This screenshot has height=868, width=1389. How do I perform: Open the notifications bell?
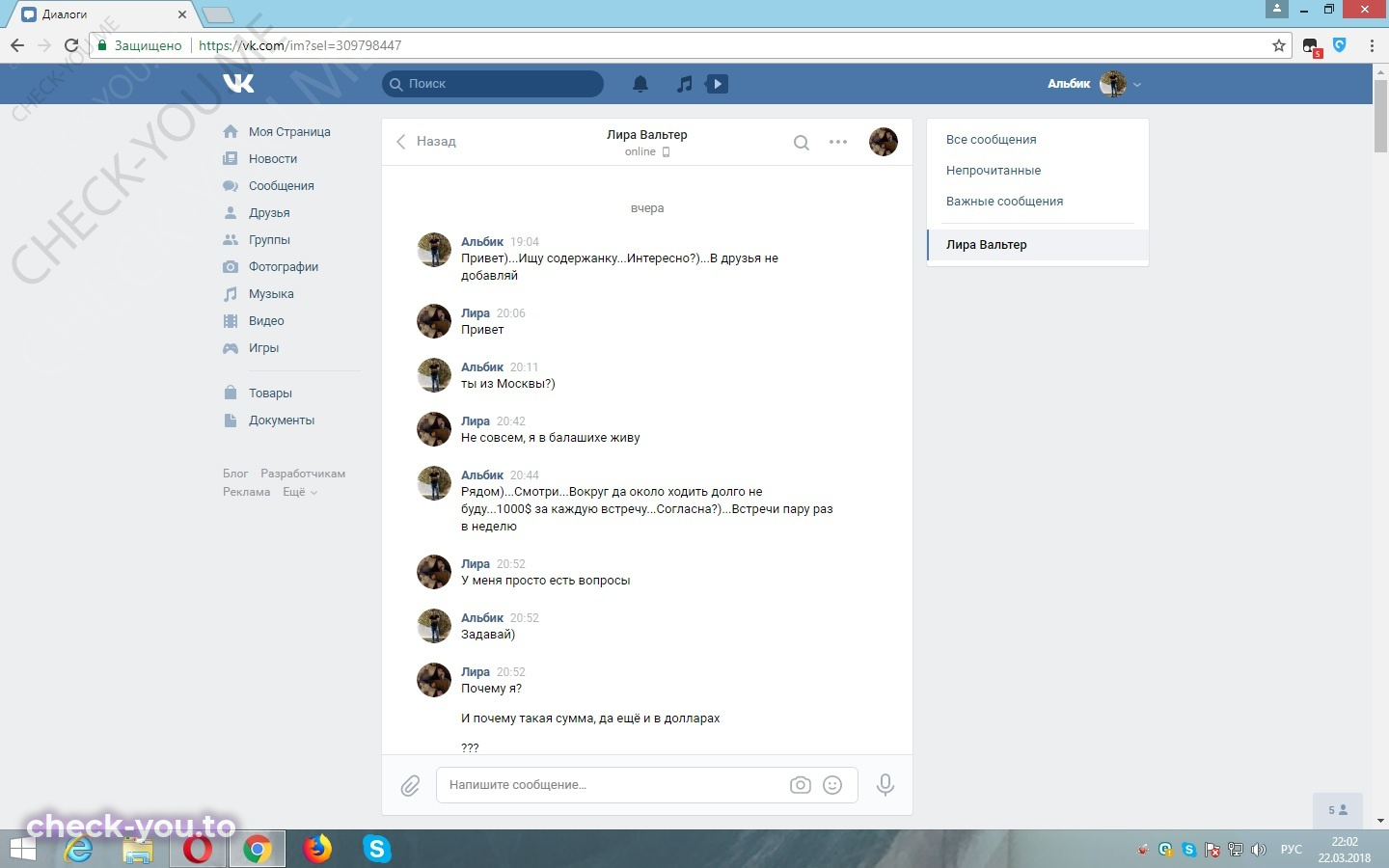click(x=640, y=84)
